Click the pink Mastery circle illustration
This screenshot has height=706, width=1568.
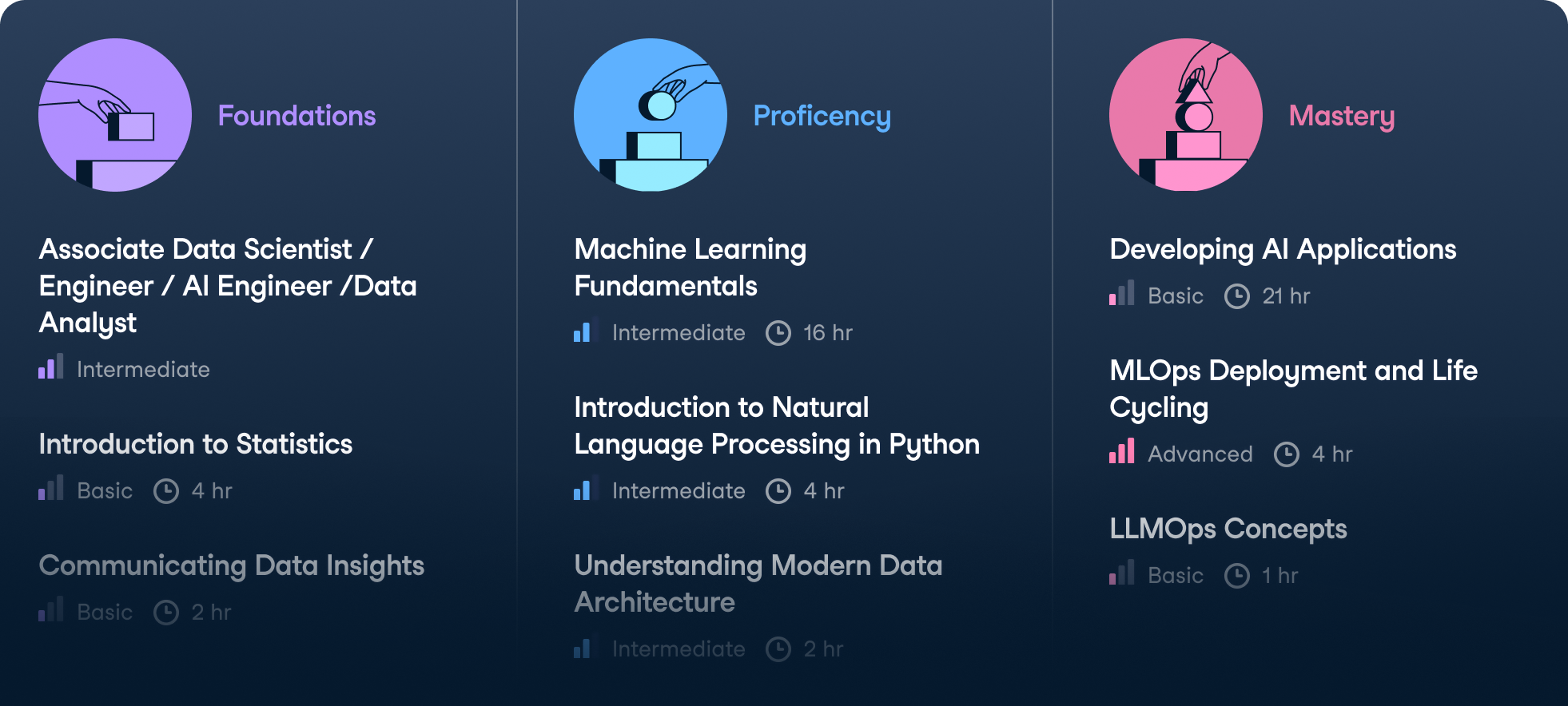tap(1186, 115)
